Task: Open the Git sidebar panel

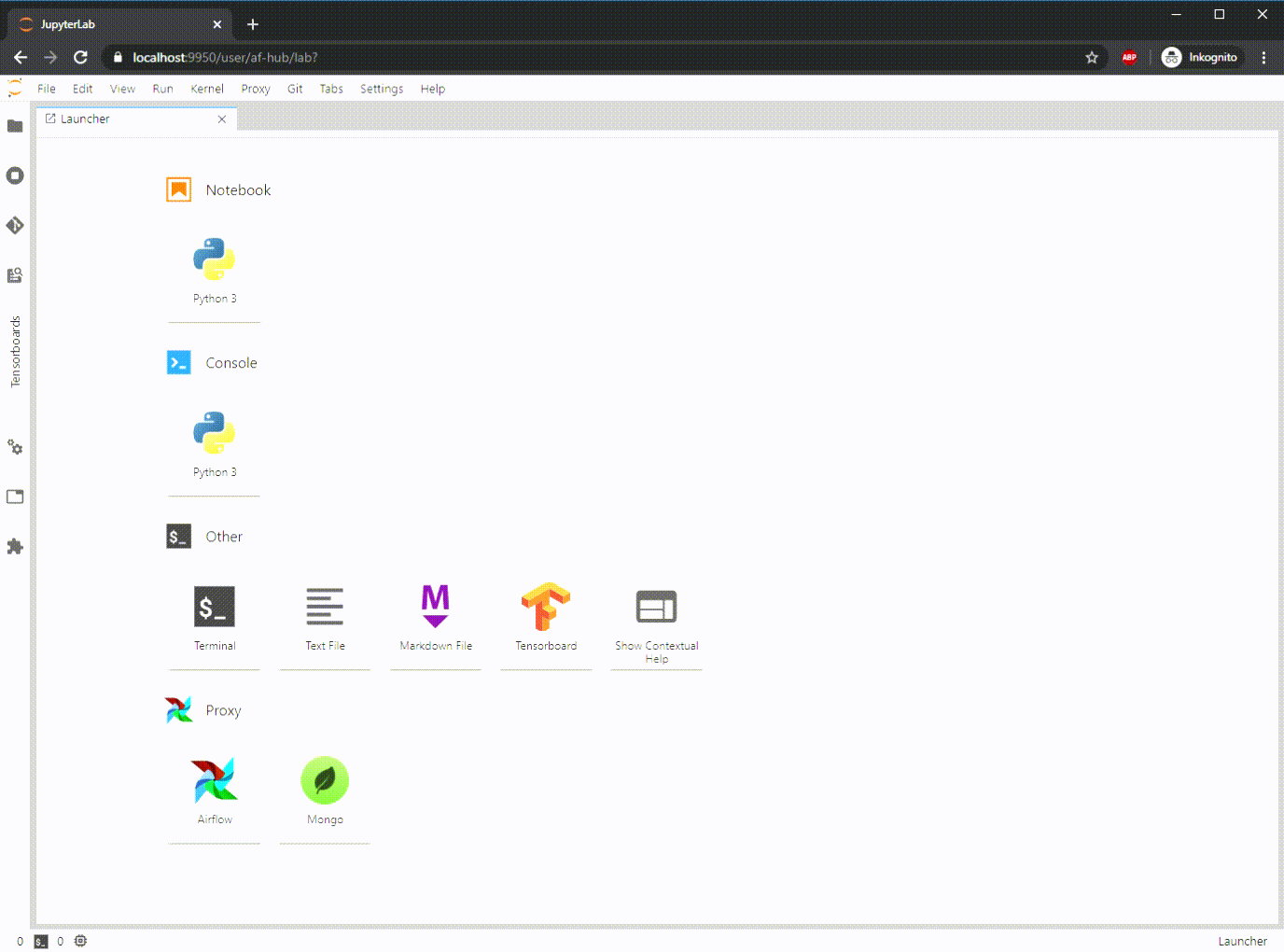Action: (15, 225)
